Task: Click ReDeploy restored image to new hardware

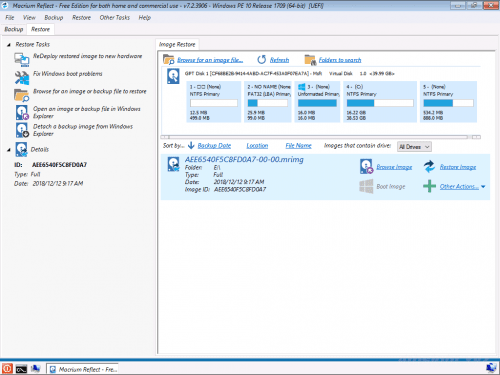Action: 87,56
